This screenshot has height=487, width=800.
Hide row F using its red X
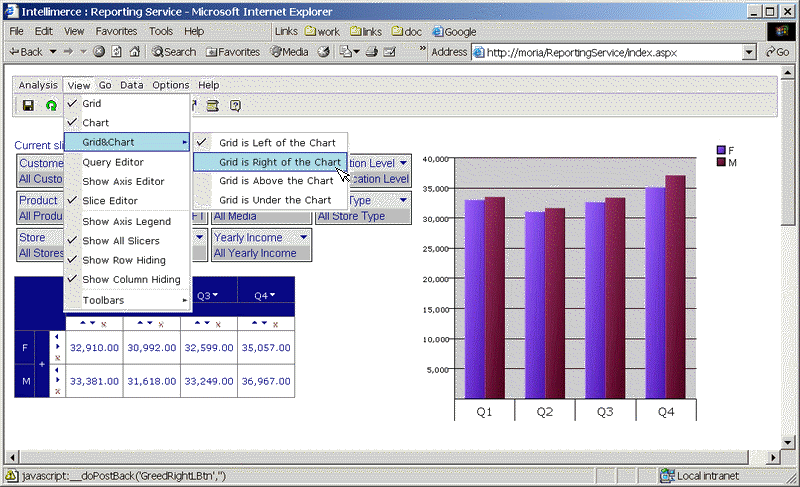(58, 358)
